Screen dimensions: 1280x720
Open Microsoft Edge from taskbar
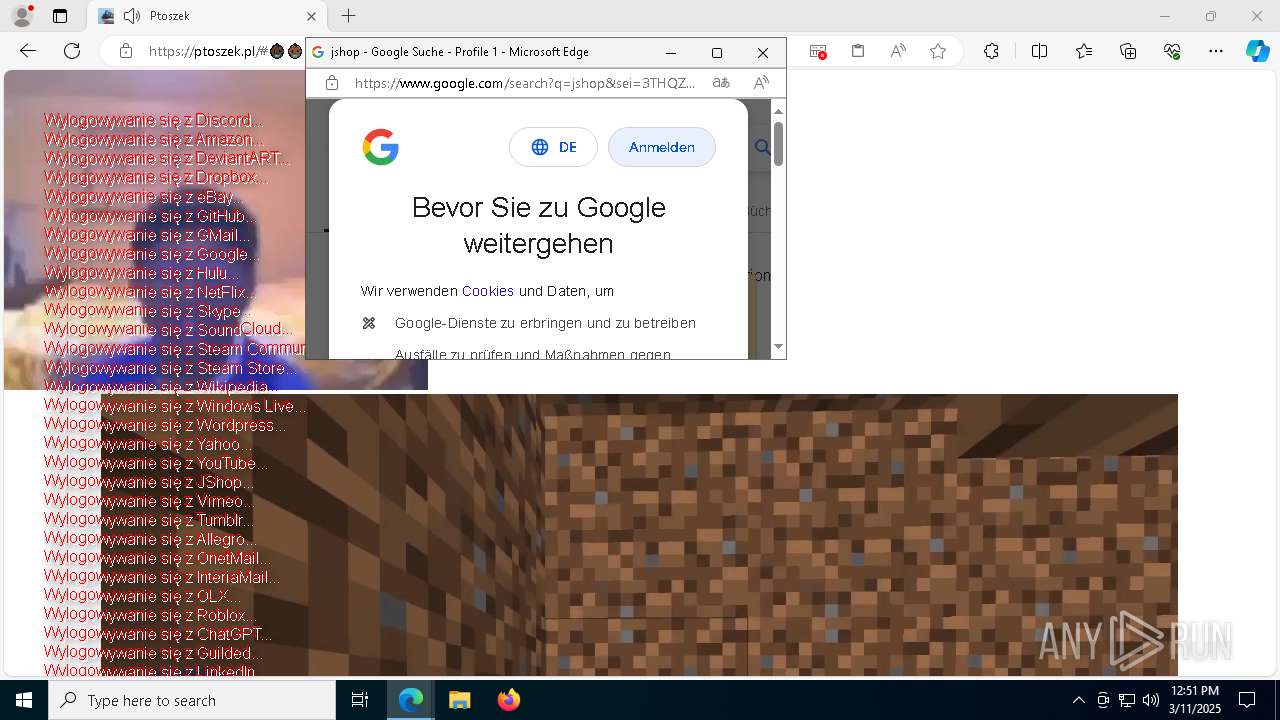411,700
